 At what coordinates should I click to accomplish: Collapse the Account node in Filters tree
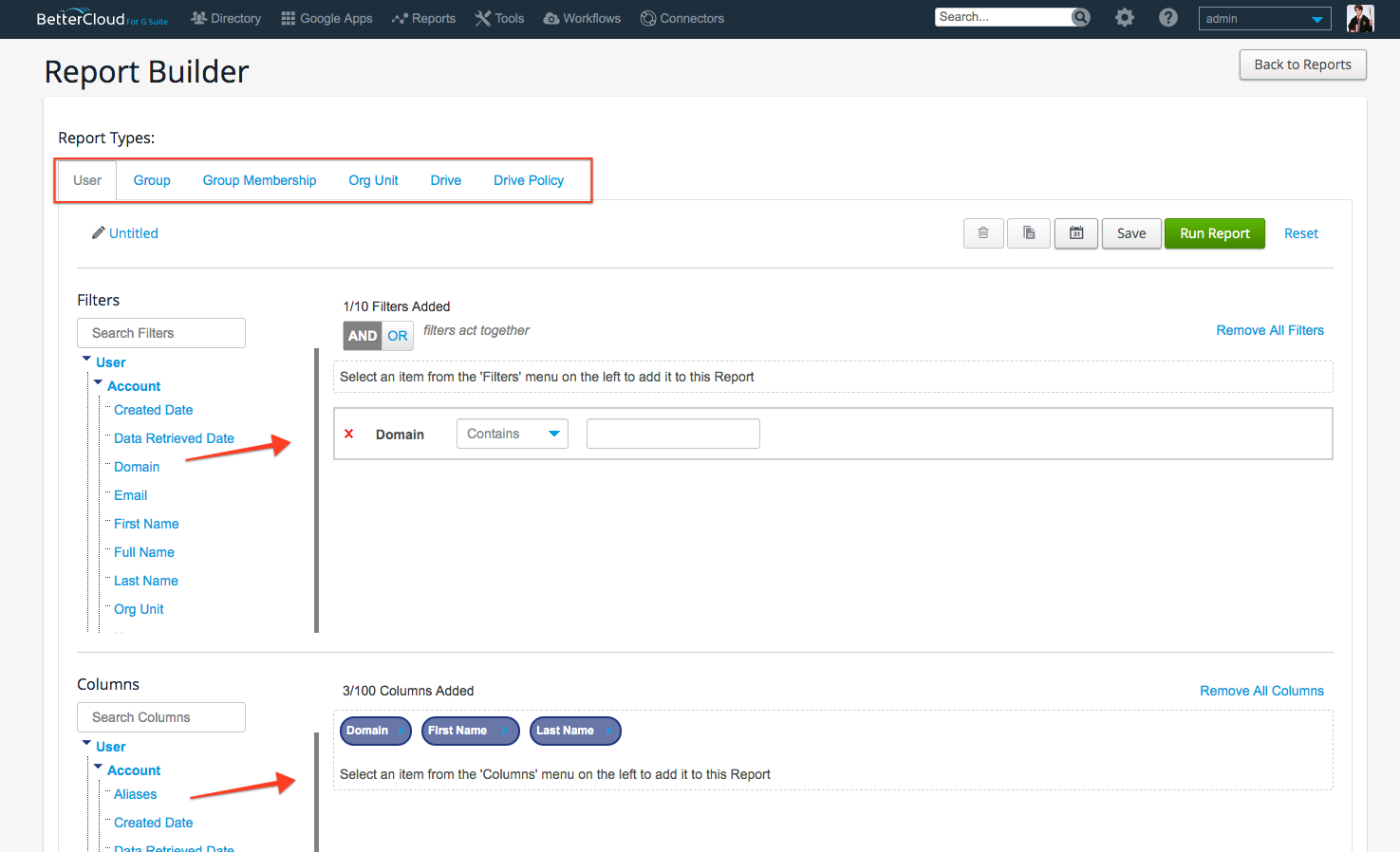(98, 383)
